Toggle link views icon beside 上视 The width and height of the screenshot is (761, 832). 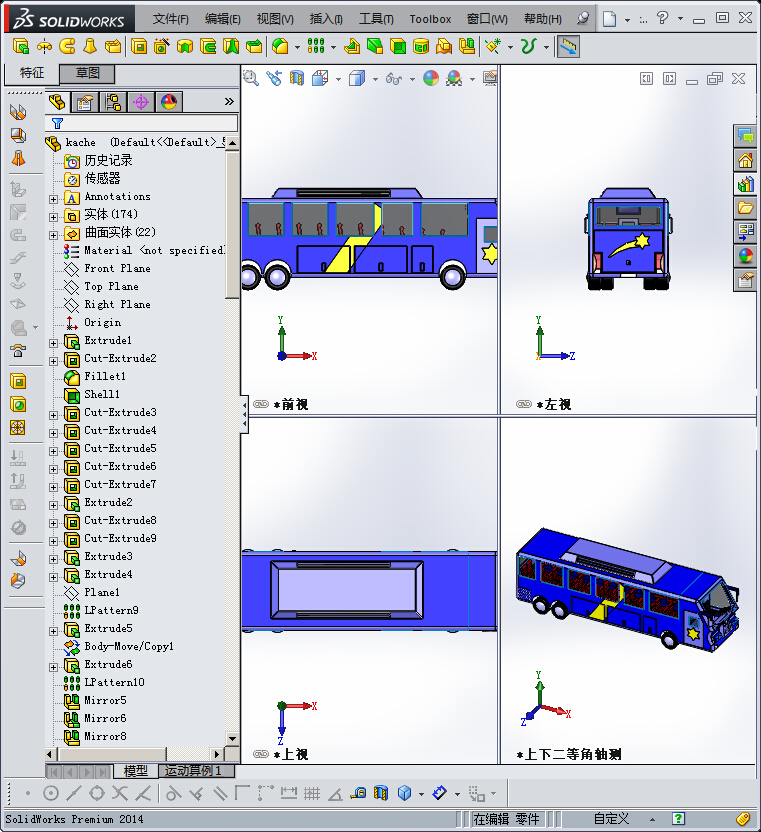261,754
